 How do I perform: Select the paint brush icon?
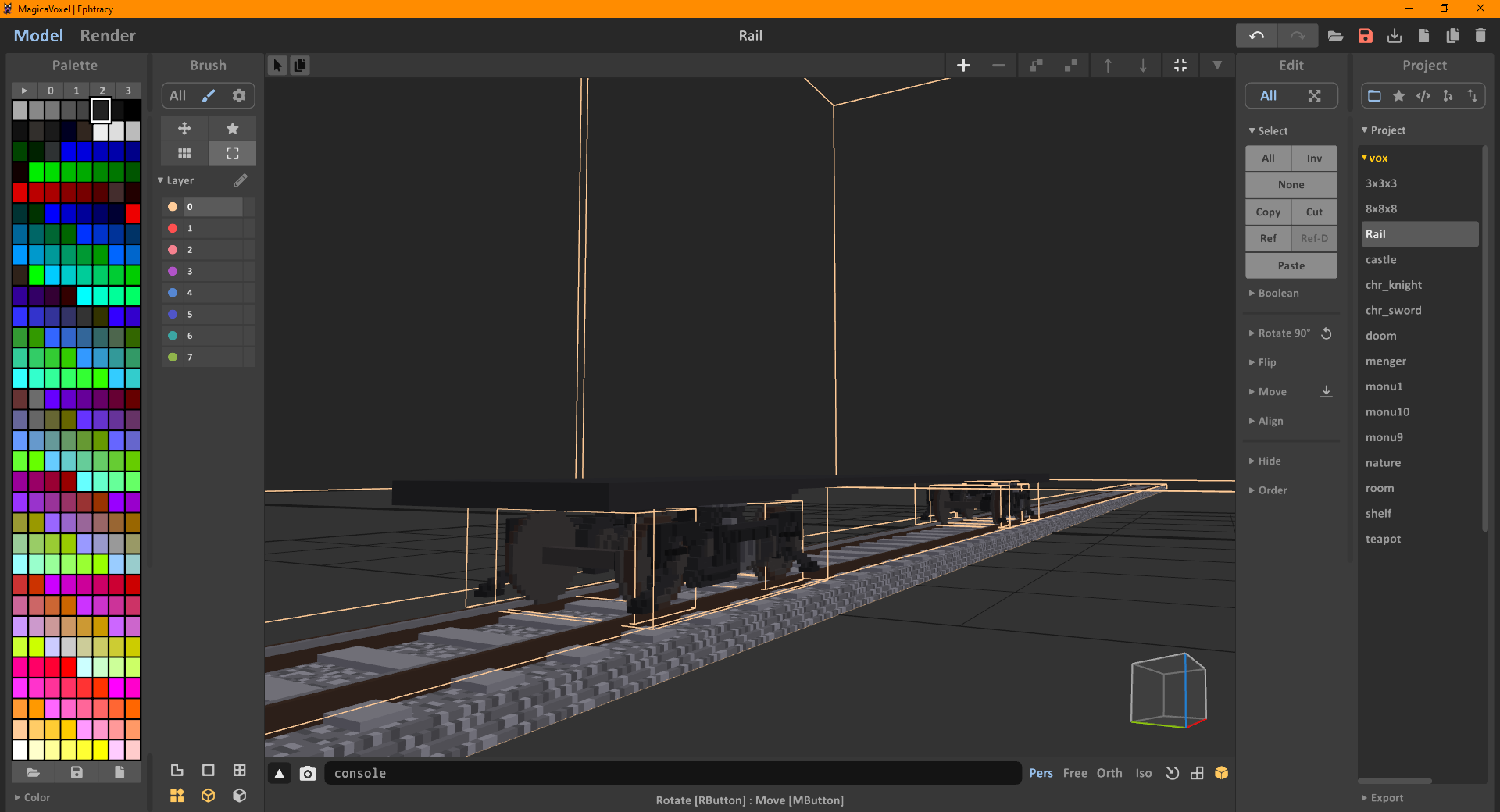point(209,95)
